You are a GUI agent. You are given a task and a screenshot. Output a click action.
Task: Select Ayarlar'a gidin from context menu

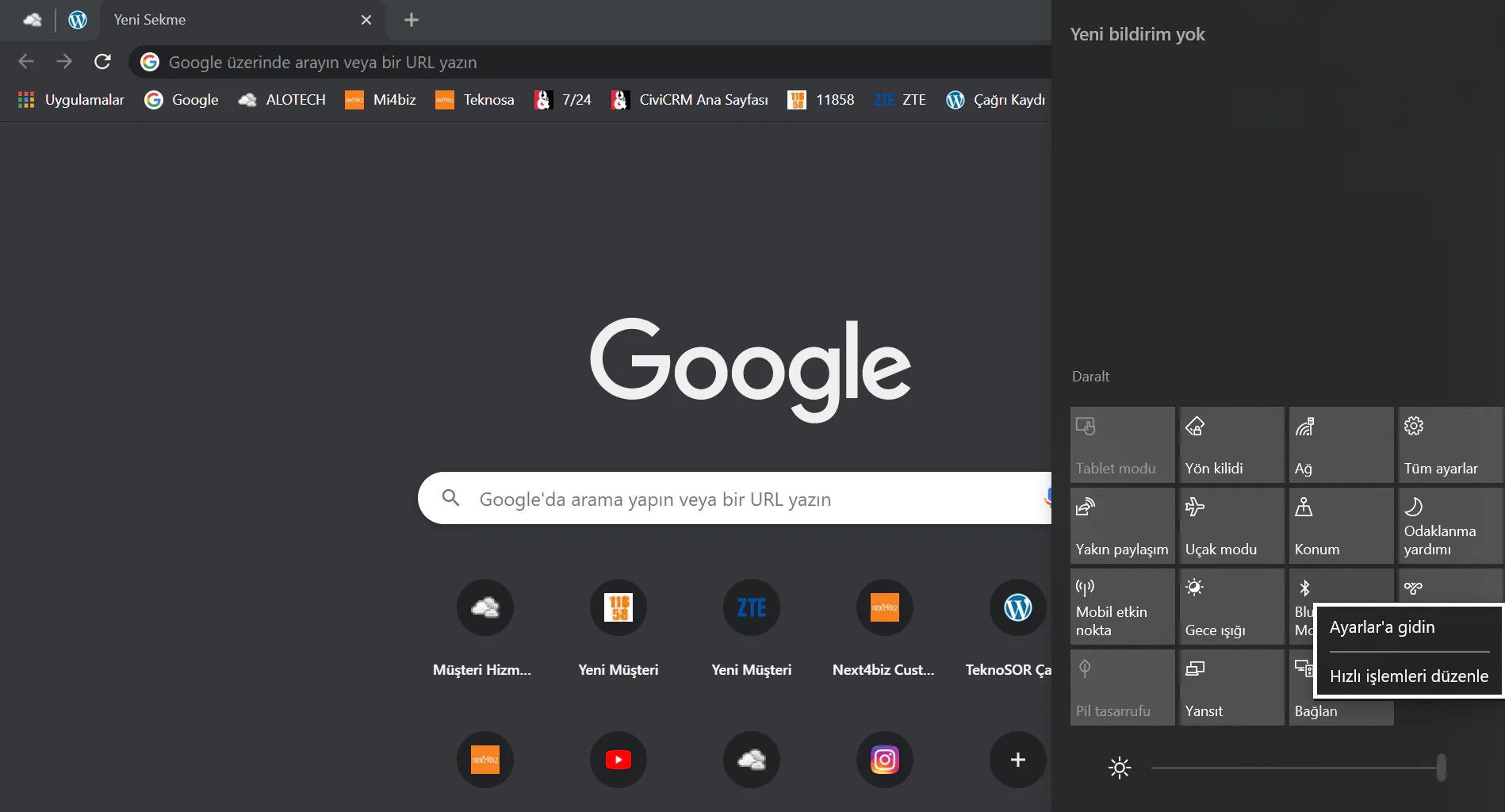(1382, 627)
